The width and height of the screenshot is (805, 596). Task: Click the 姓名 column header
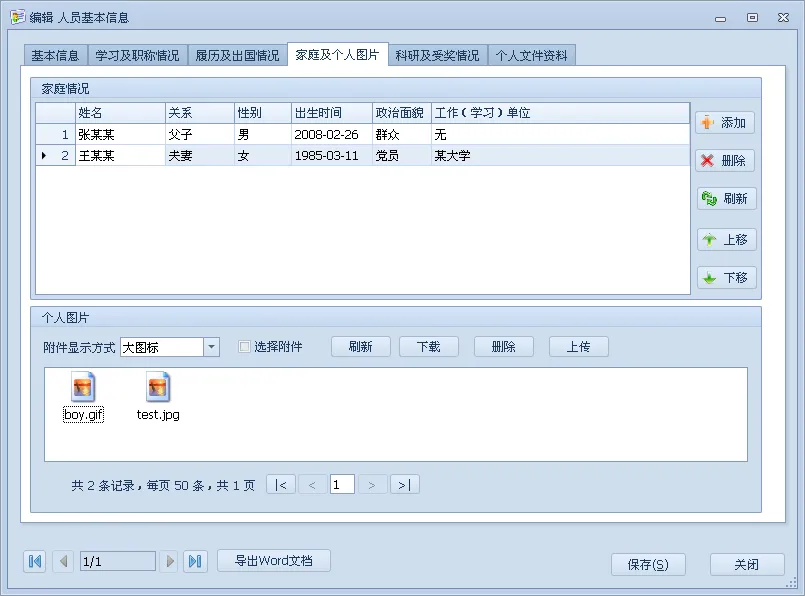click(x=120, y=113)
